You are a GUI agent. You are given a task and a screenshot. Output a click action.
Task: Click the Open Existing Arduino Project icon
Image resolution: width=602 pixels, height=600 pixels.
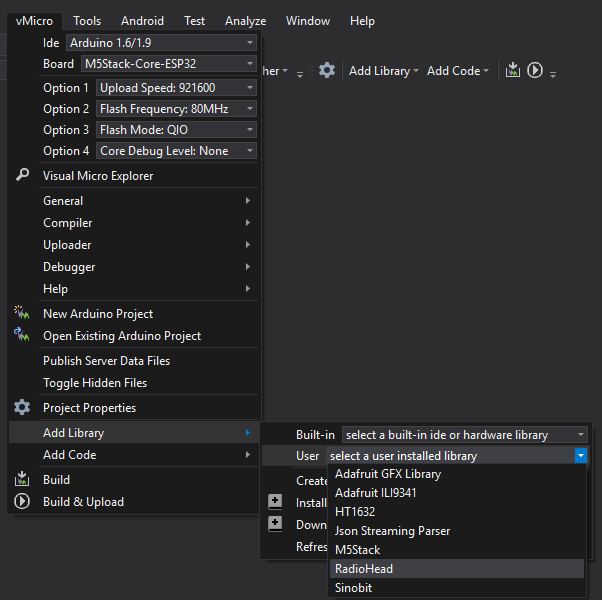pyautogui.click(x=22, y=335)
